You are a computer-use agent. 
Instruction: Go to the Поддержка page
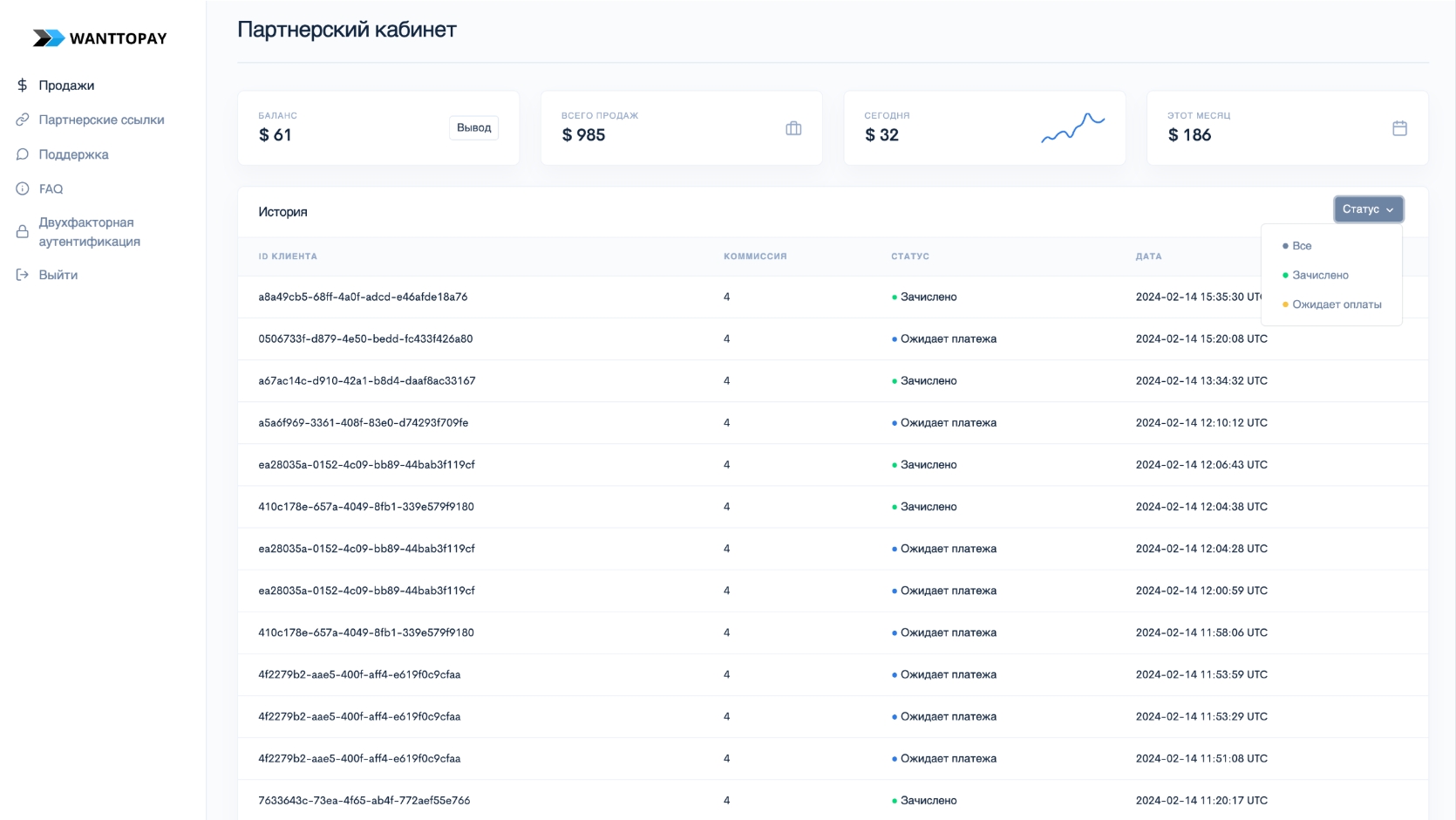pyautogui.click(x=73, y=154)
